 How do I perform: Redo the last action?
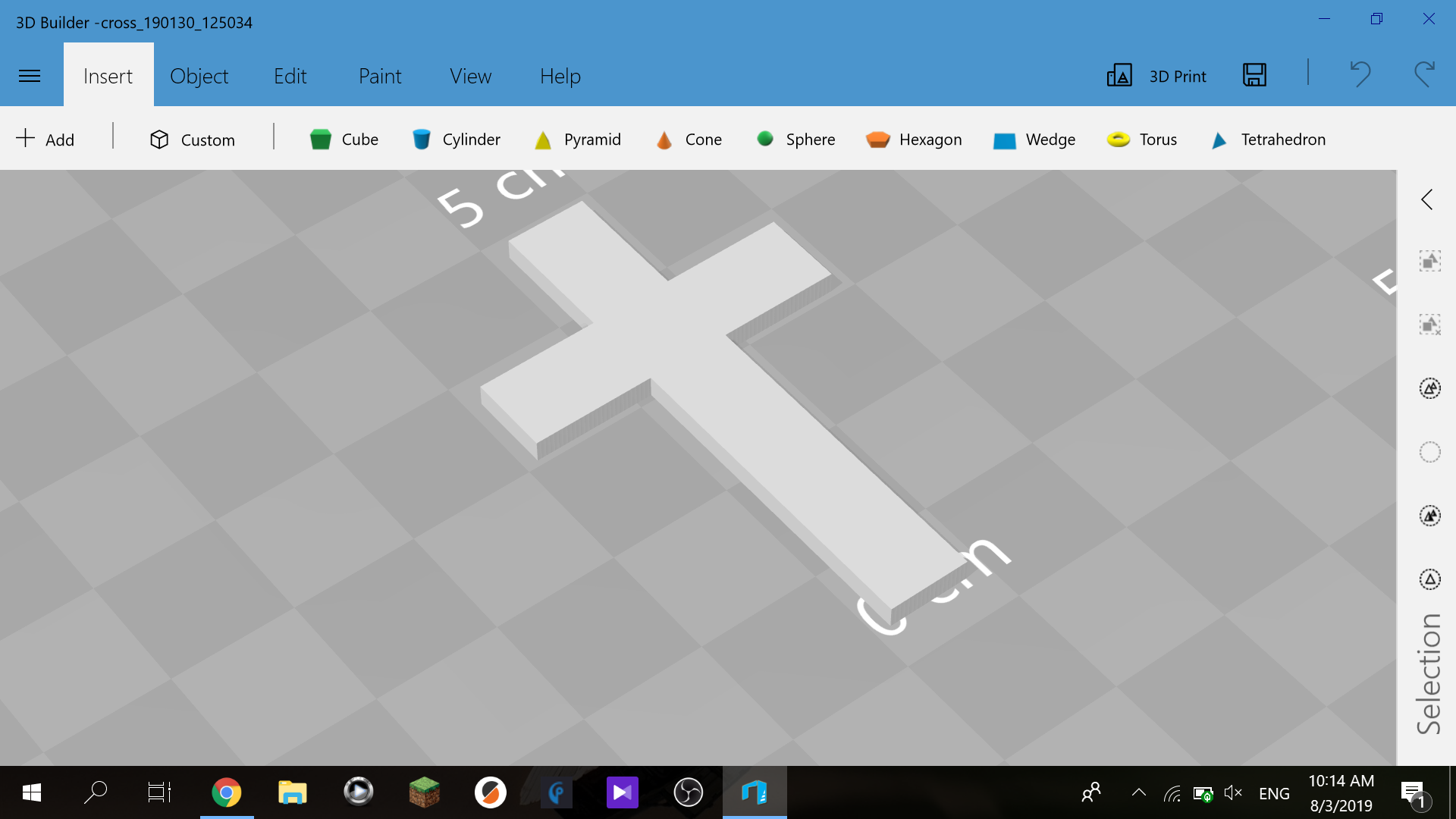1425,74
